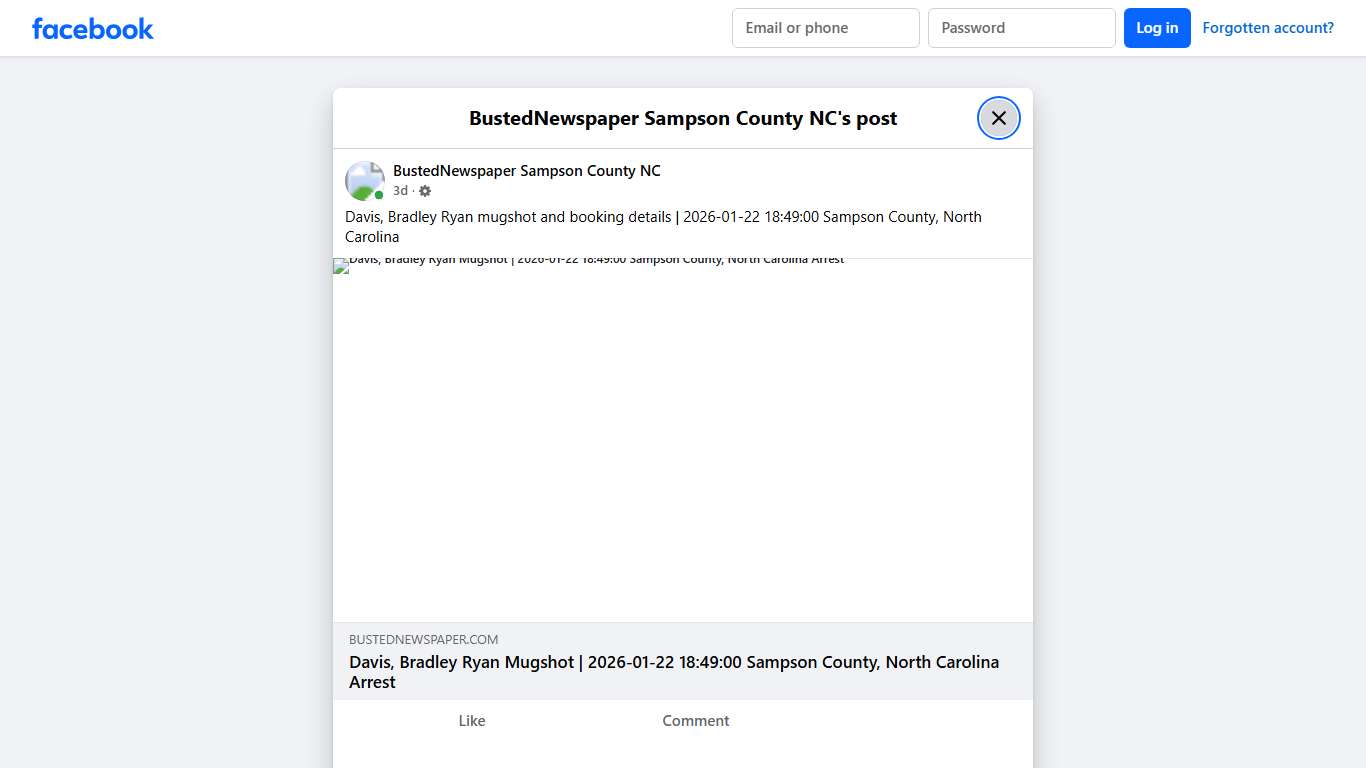This screenshot has width=1366, height=768.
Task: Open the Forgotten account? link
Action: tap(1267, 27)
